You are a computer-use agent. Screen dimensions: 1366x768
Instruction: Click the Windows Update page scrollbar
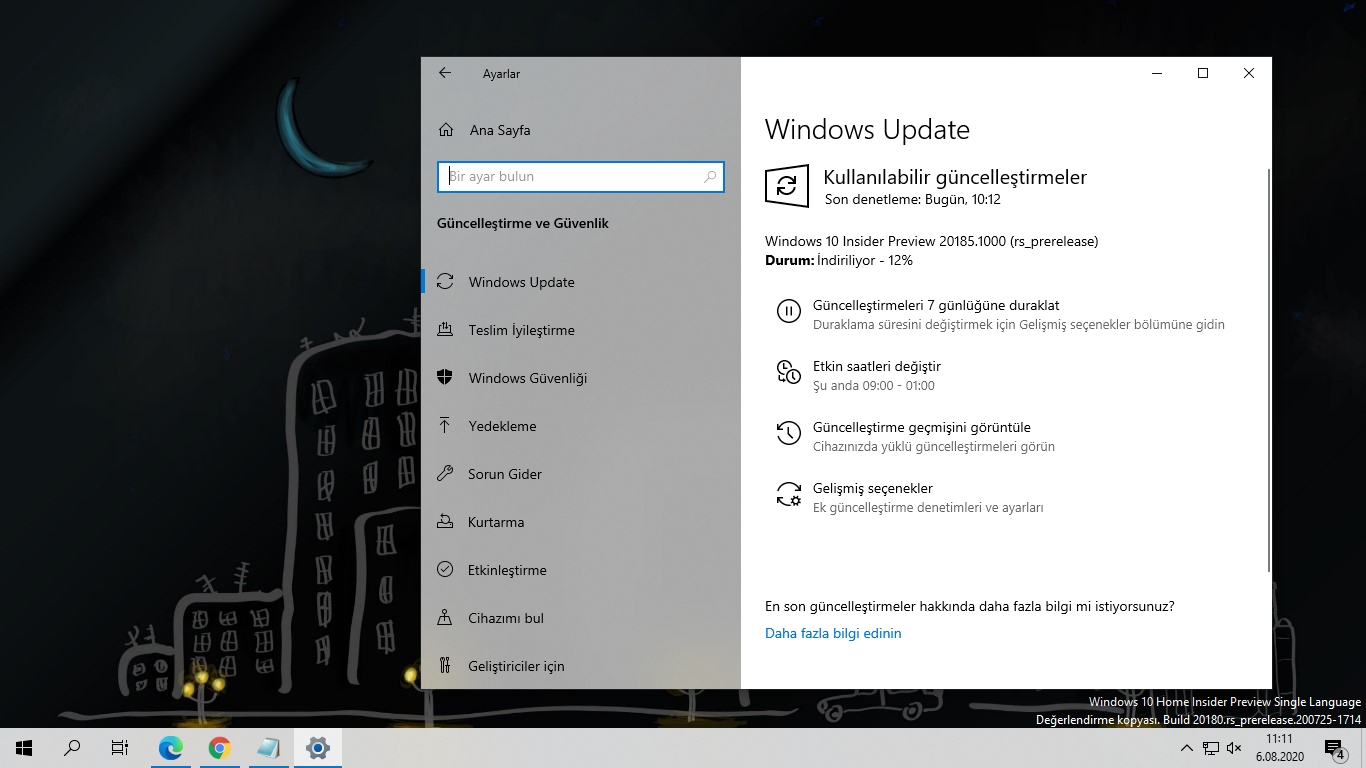[x=1268, y=370]
